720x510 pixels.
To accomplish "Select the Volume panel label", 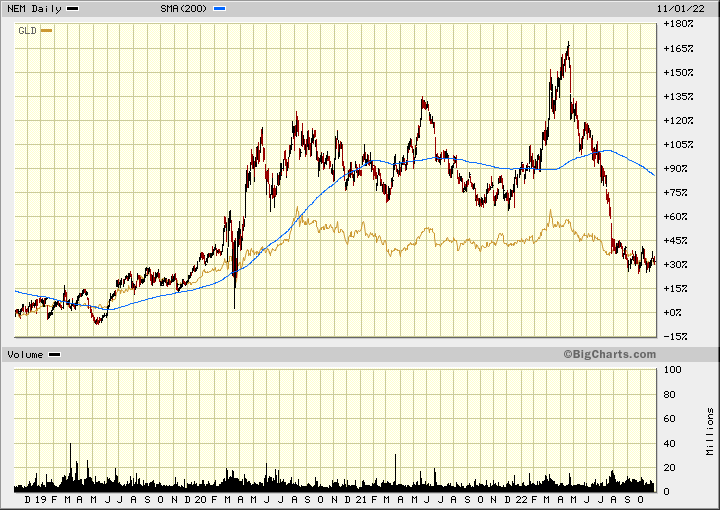I will pyautogui.click(x=25, y=355).
